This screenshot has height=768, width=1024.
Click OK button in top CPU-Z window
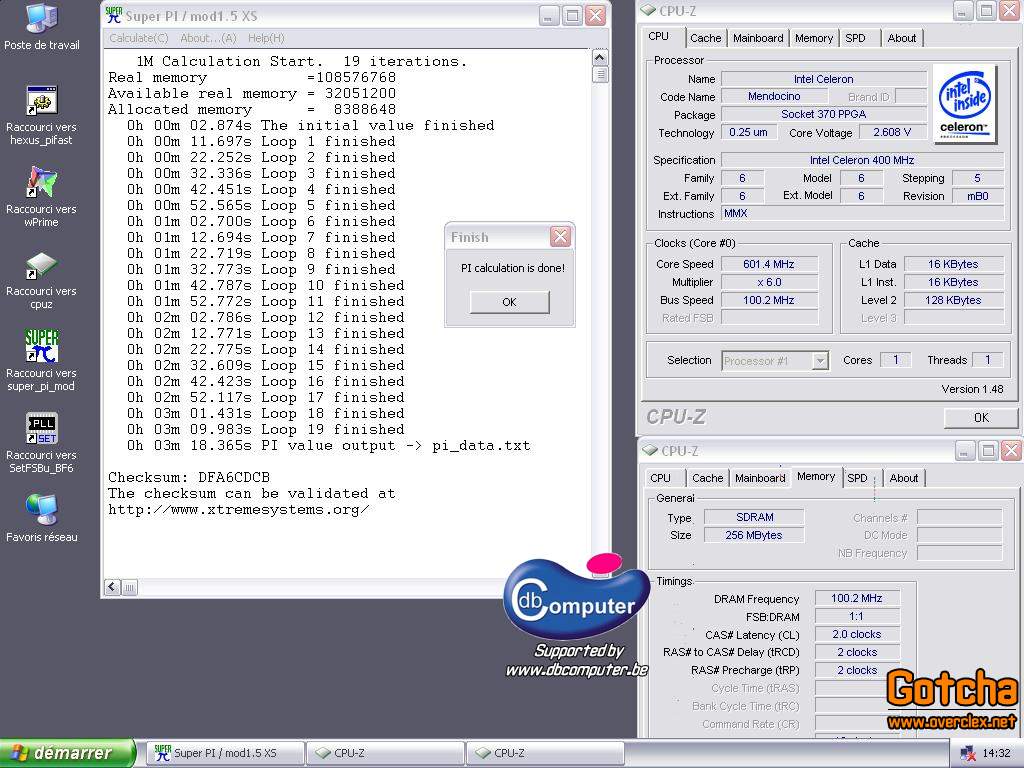[981, 417]
